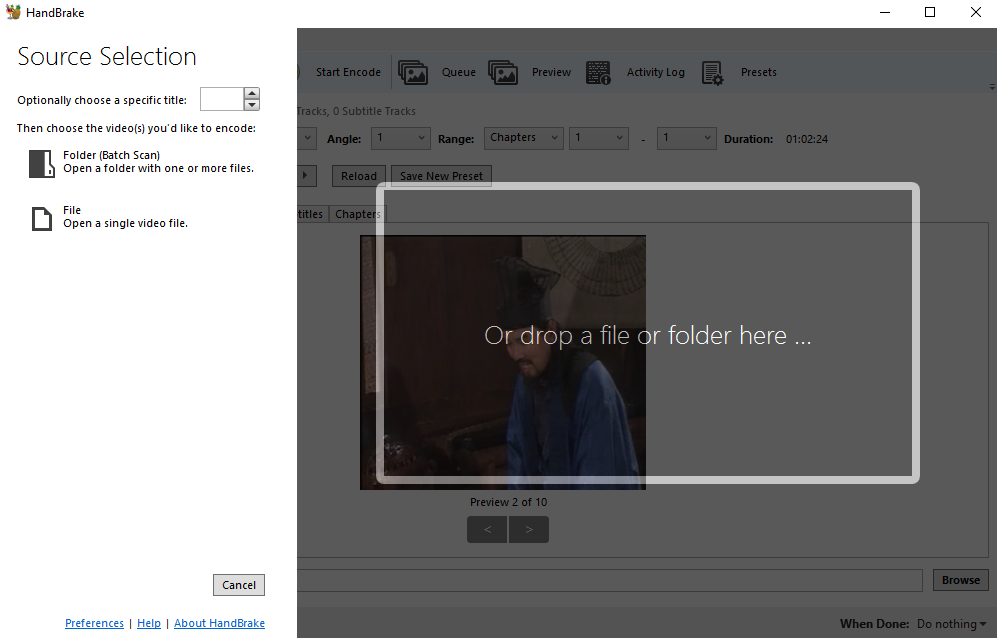Image resolution: width=997 pixels, height=638 pixels.
Task: Cancel the Source Selection panel
Action: (x=239, y=585)
